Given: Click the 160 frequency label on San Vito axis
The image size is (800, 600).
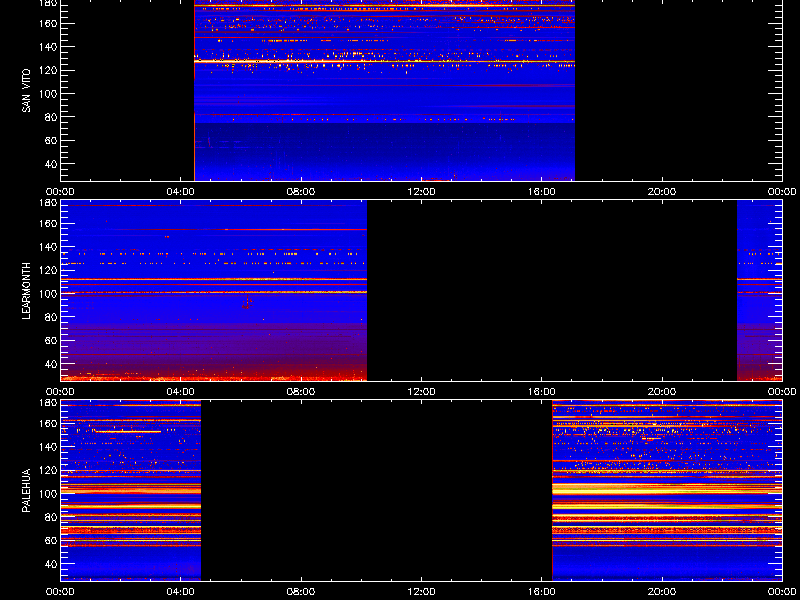Looking at the screenshot, I should (48, 23).
